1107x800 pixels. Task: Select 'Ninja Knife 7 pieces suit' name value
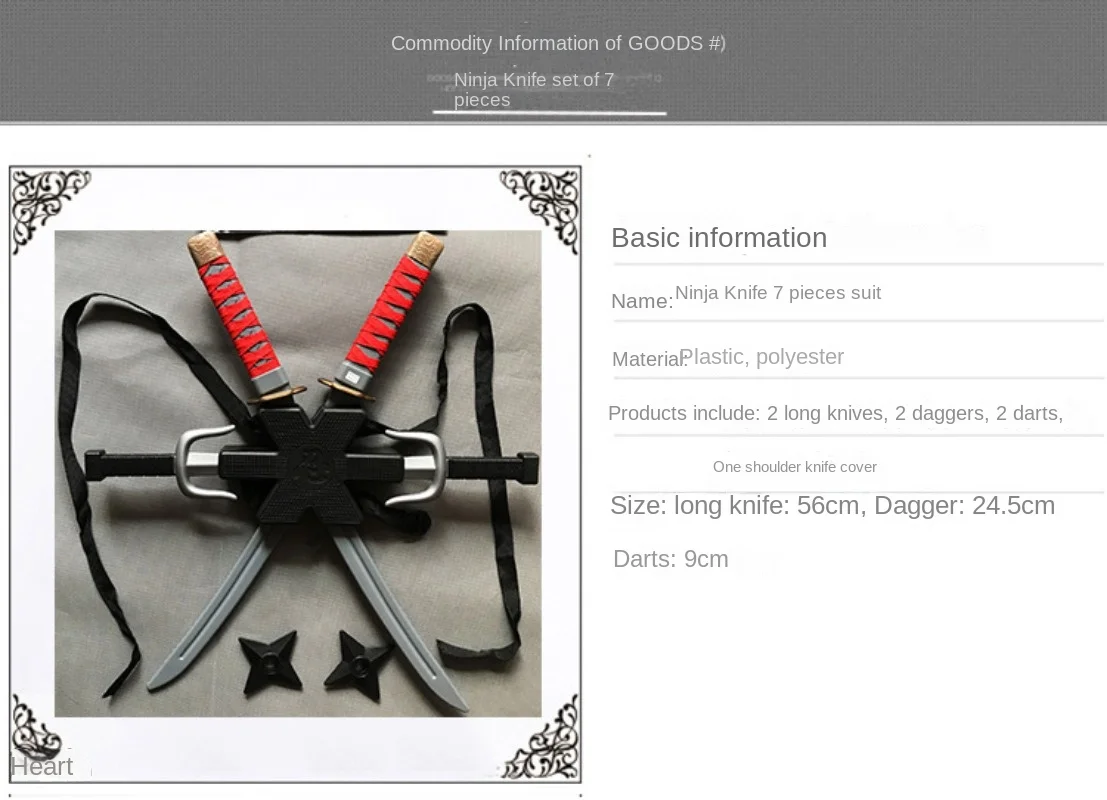(778, 292)
